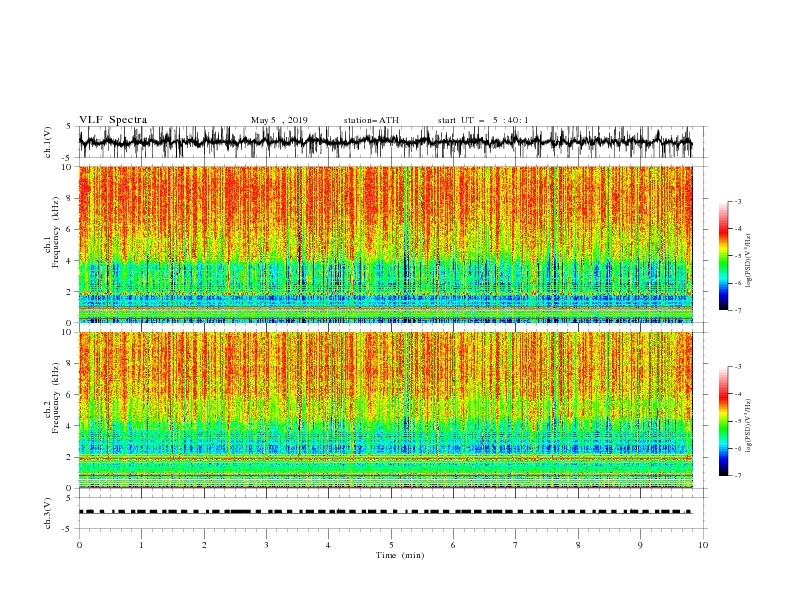Click the ch.1 colorbar "log(PSD)(V²/Hz)" label

tap(749, 261)
